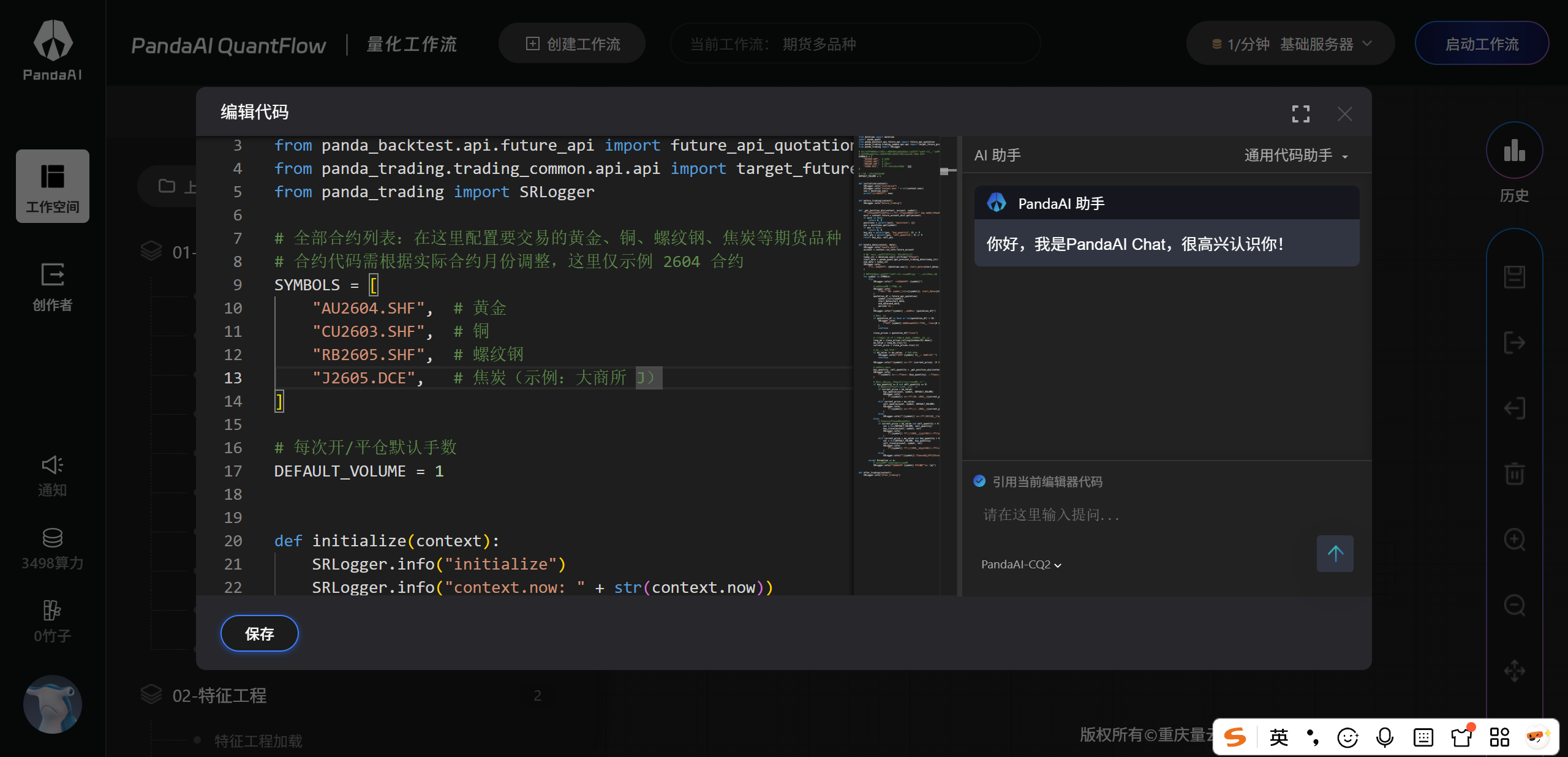Screen dimensions: 1568x757
Task: Toggle 引用当前编辑器代码 checkbox
Action: point(979,481)
